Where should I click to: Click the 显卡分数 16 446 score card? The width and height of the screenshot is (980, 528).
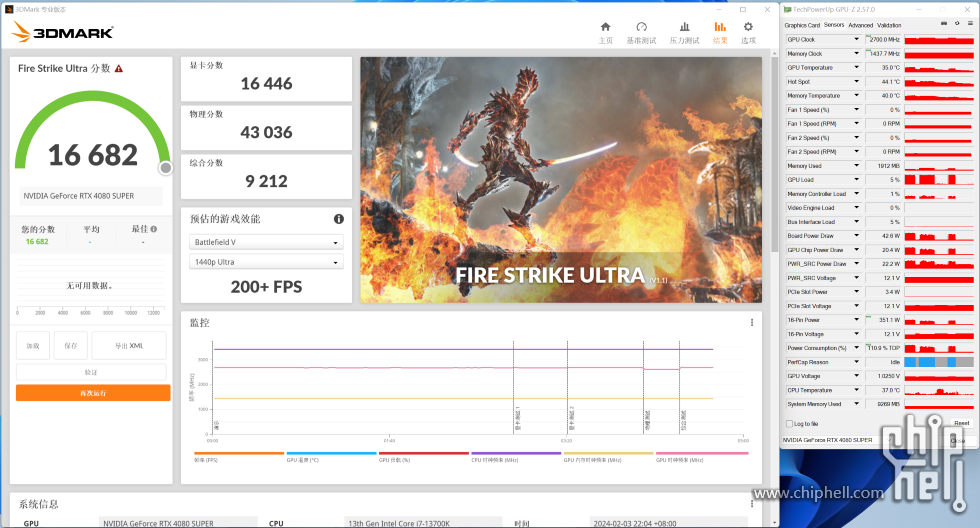pyautogui.click(x=266, y=79)
